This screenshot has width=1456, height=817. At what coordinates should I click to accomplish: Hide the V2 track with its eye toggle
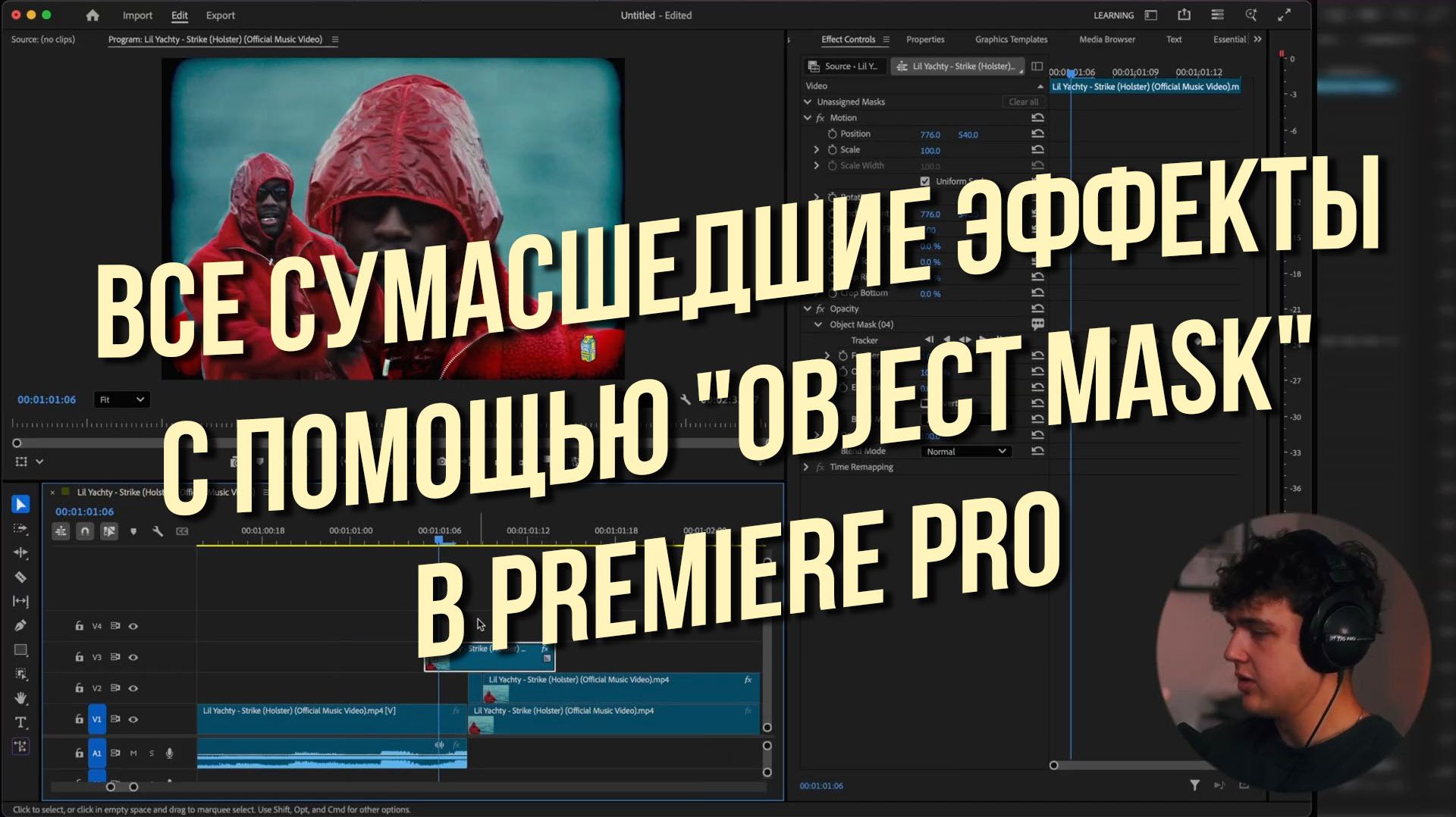click(x=133, y=688)
